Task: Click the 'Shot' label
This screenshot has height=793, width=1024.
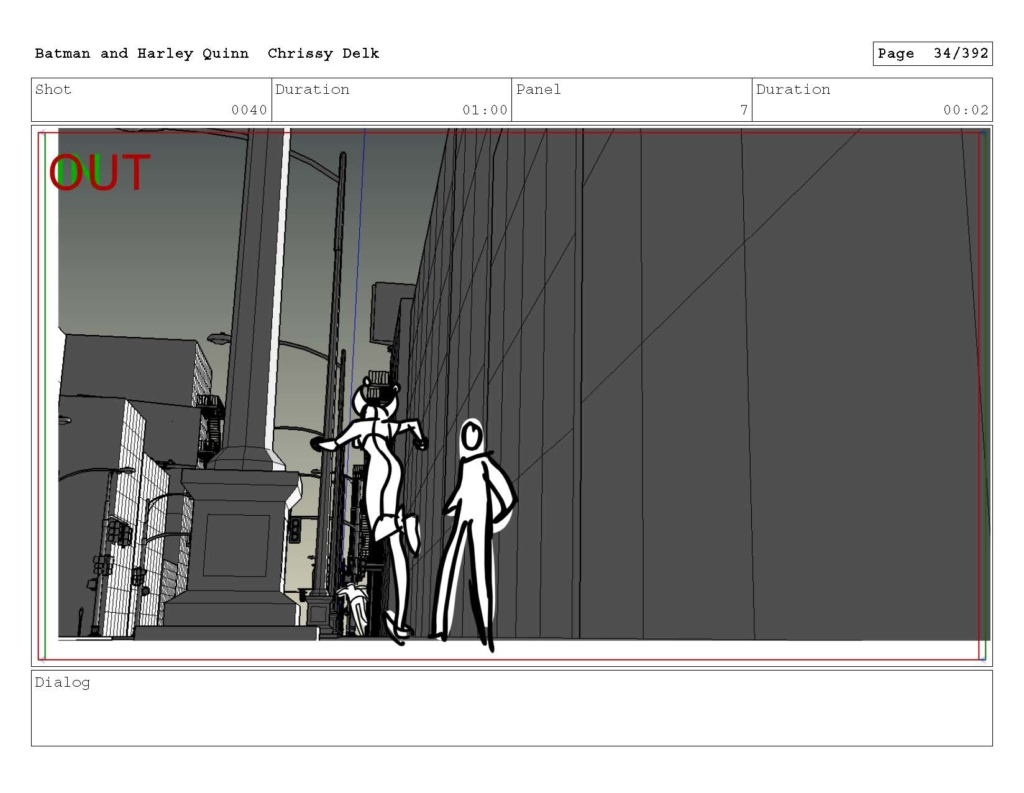Action: [x=53, y=89]
